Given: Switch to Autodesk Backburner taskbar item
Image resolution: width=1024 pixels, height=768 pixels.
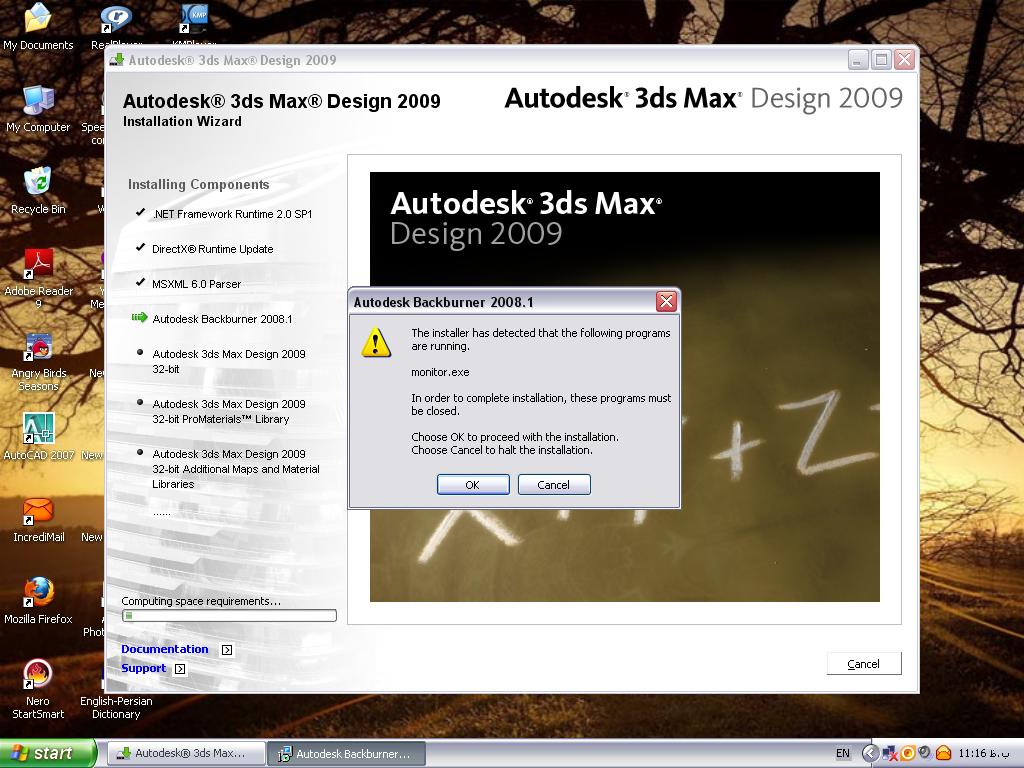Looking at the screenshot, I should [x=347, y=754].
